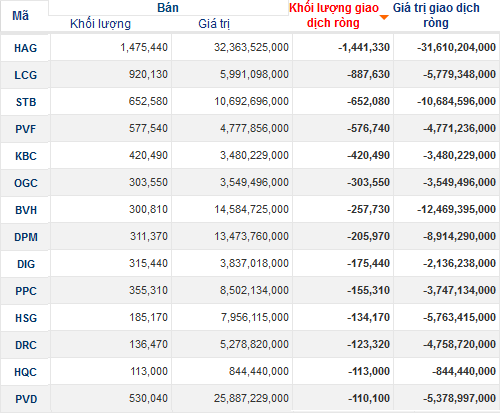Viewport: 500px width, 413px height.
Task: Select LCG sell volume 920,130
Action: pyautogui.click(x=148, y=74)
